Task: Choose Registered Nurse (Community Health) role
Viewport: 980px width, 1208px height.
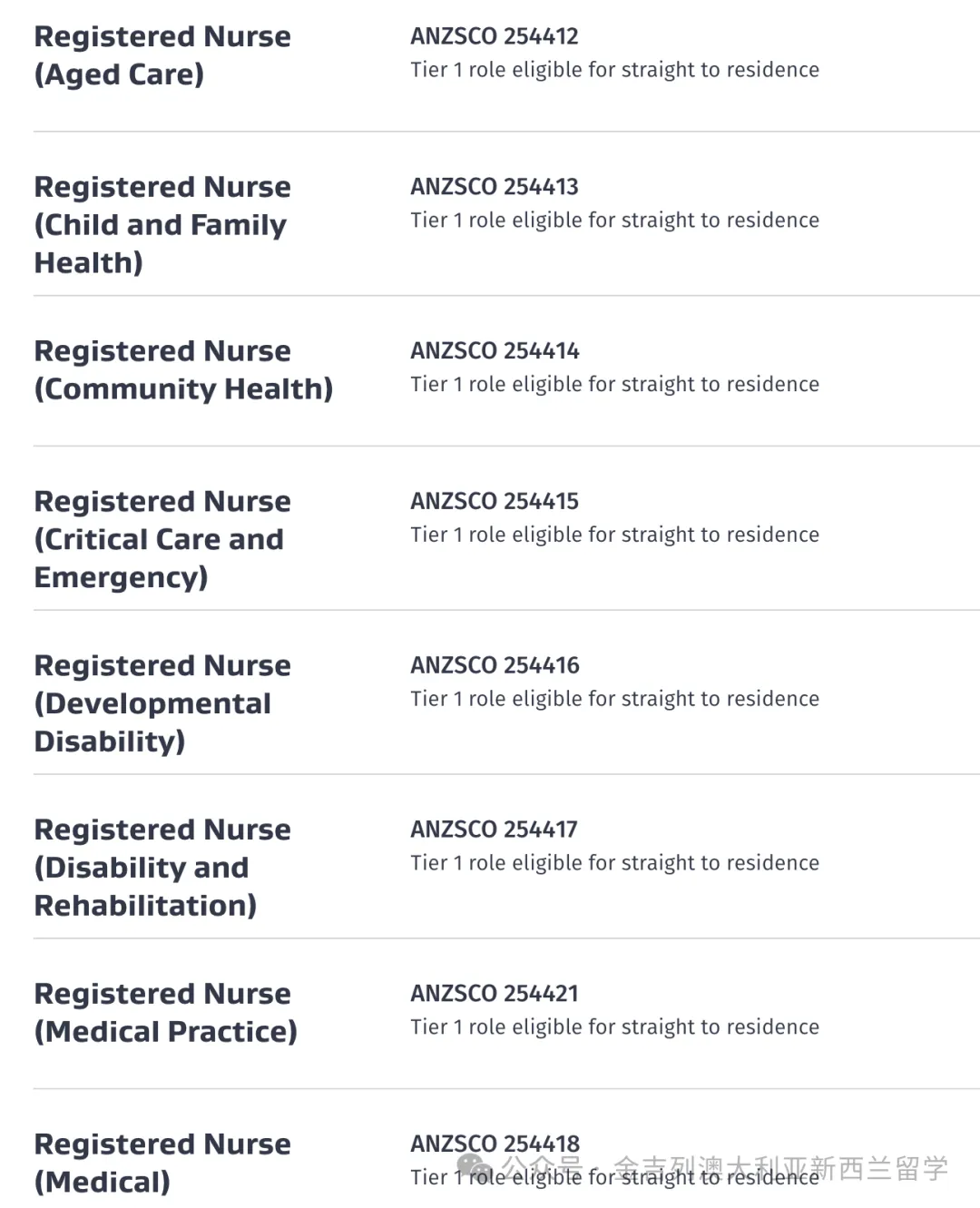Action: pyautogui.click(x=183, y=369)
